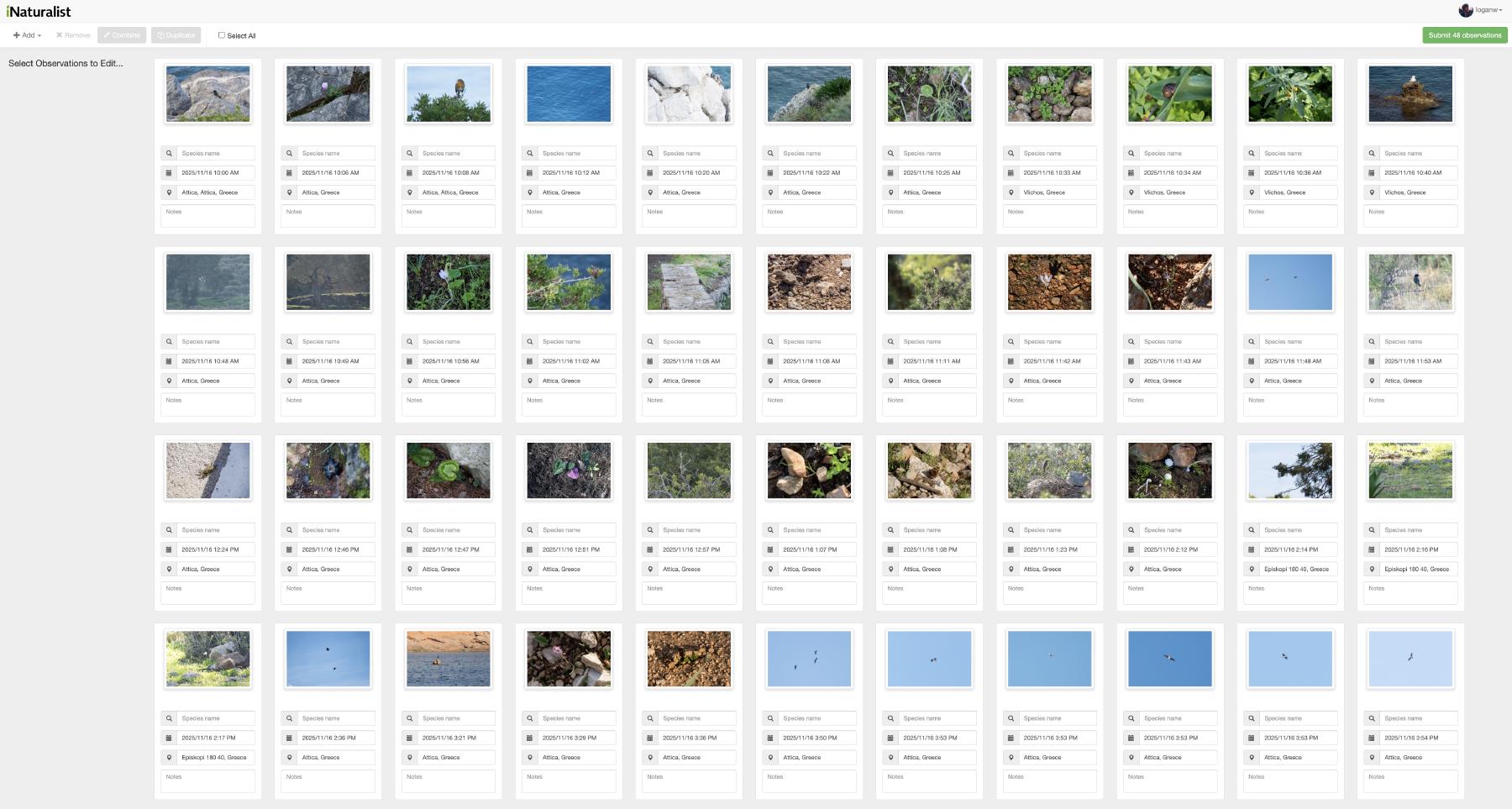Click the location field on the 2:17 PM card
The width and height of the screenshot is (1512, 809).
pyautogui.click(x=215, y=758)
